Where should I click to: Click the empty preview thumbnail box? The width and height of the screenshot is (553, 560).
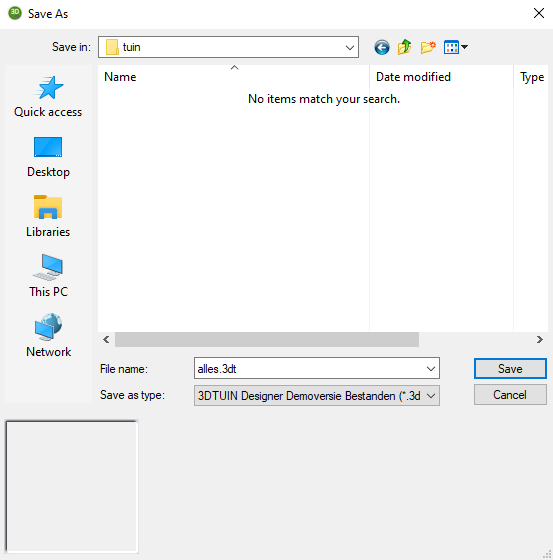tap(72, 486)
